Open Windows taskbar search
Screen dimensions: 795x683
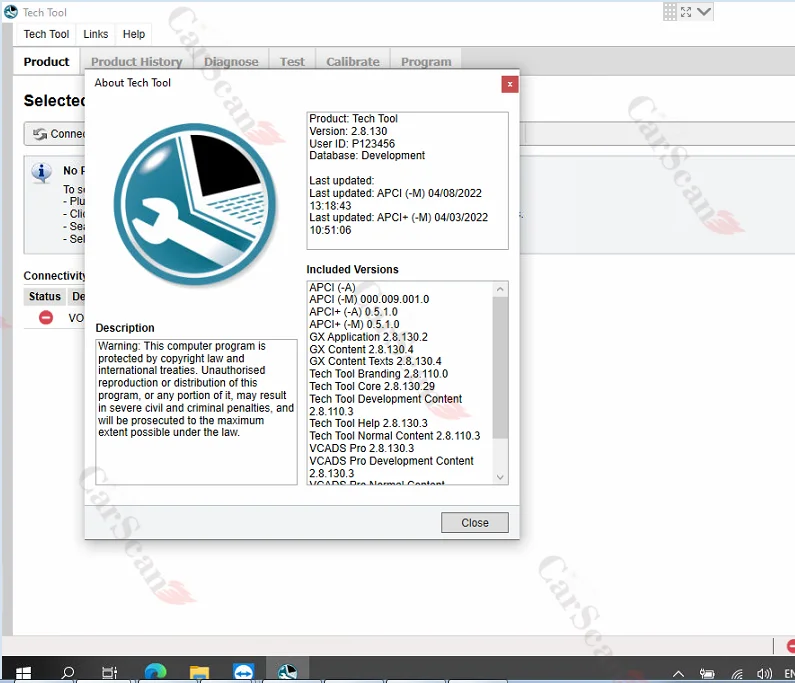(x=67, y=672)
